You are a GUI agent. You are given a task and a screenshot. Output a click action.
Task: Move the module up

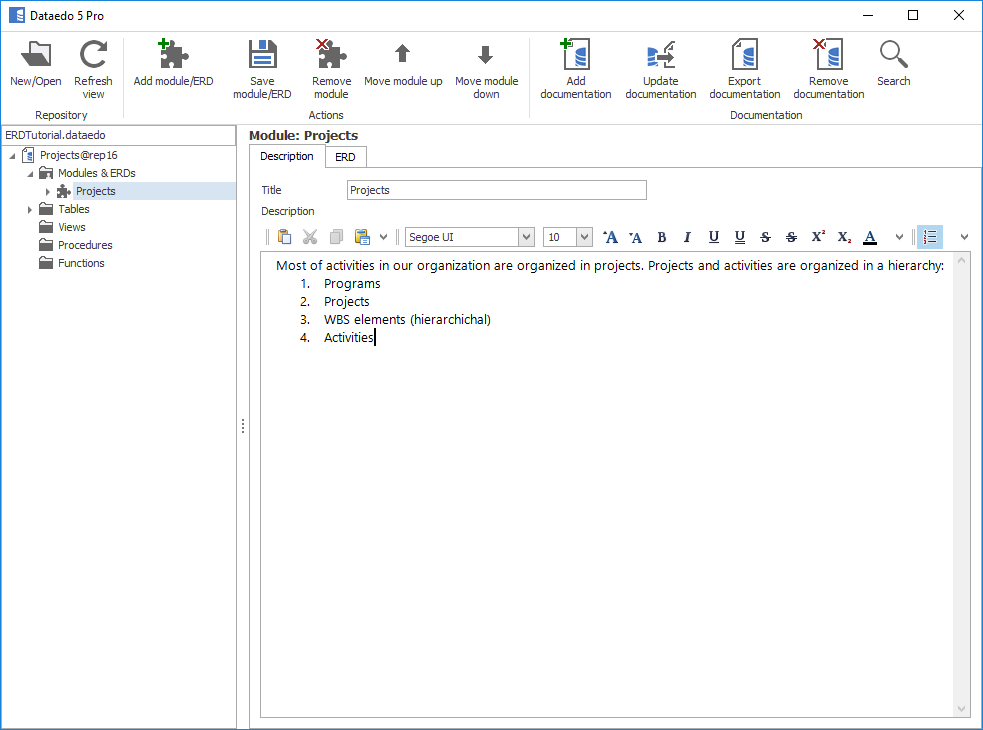click(x=402, y=56)
